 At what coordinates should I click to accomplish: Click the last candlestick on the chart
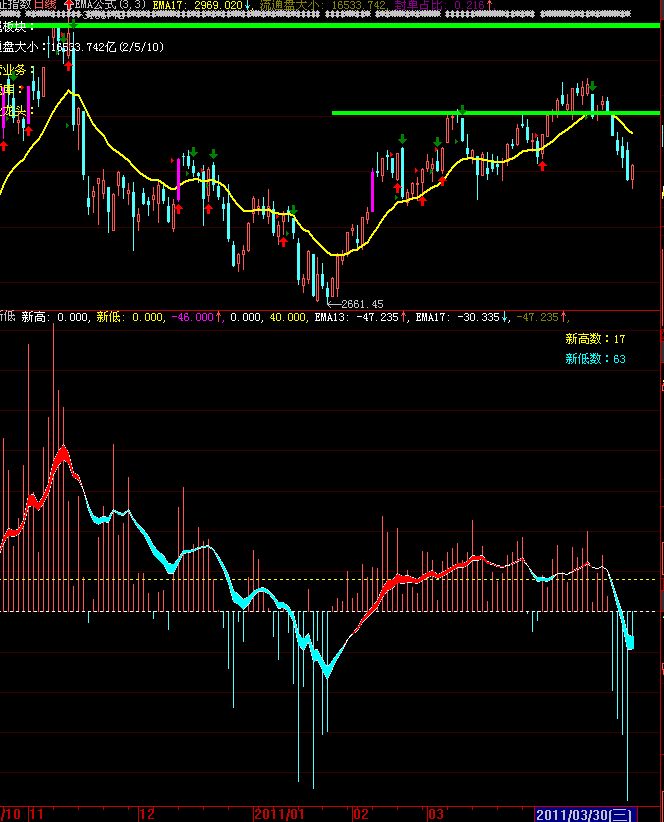[633, 176]
